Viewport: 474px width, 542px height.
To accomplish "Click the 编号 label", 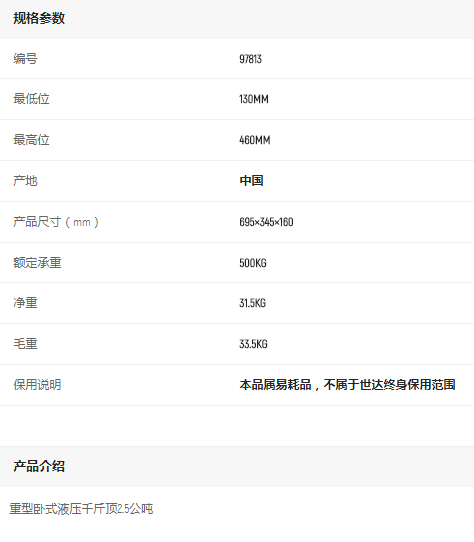I will pos(25,59).
